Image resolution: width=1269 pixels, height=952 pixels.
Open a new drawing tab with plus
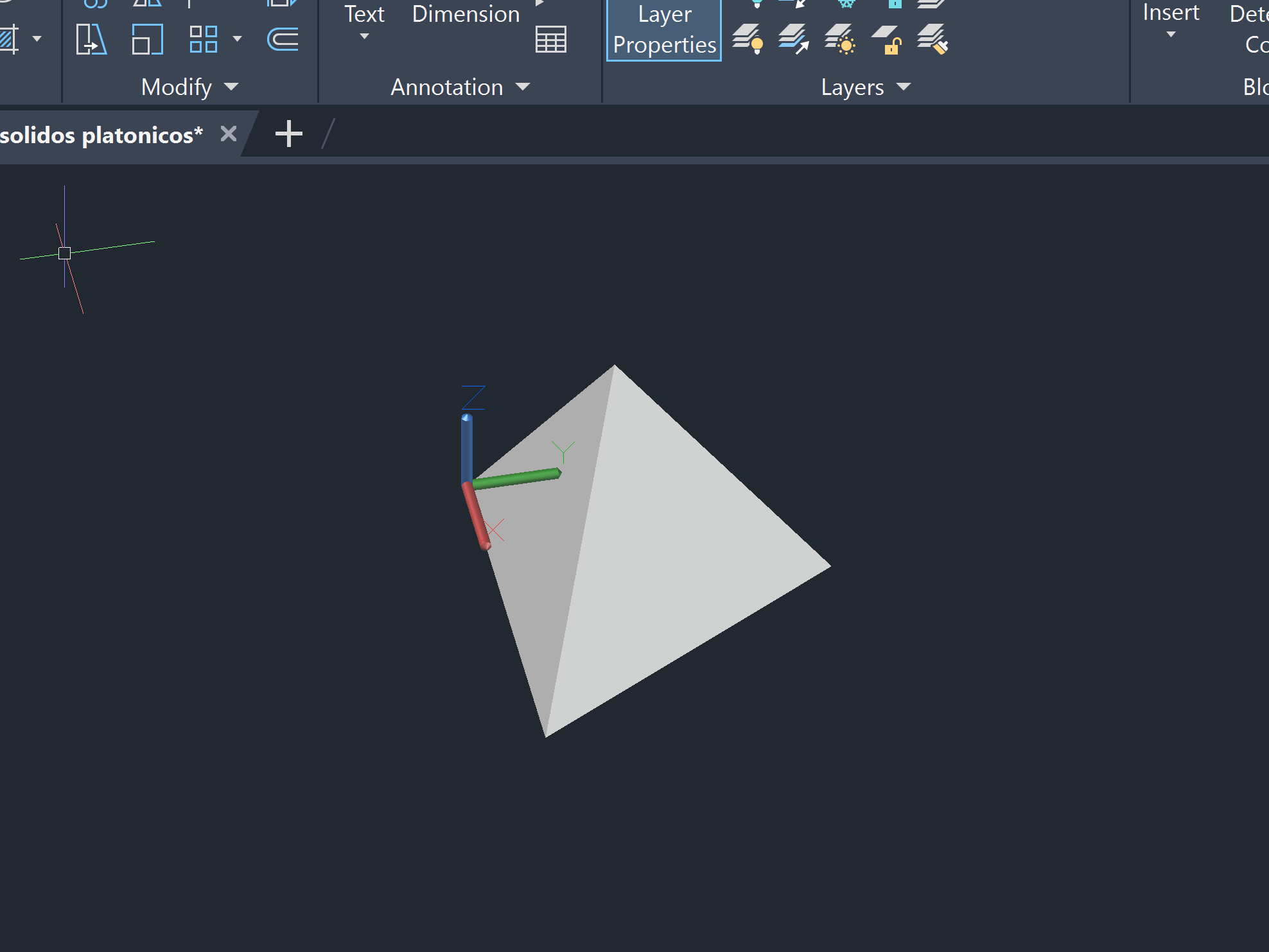point(288,134)
